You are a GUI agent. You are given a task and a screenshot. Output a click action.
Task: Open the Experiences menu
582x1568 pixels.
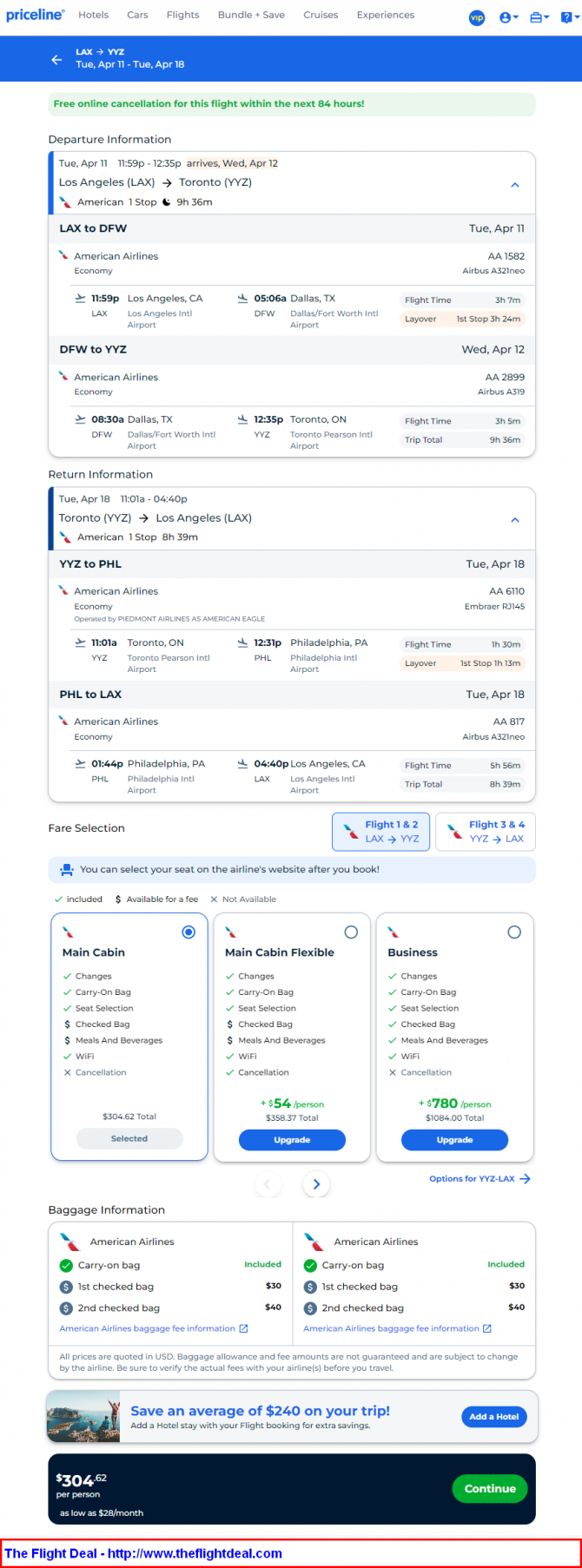point(386,15)
